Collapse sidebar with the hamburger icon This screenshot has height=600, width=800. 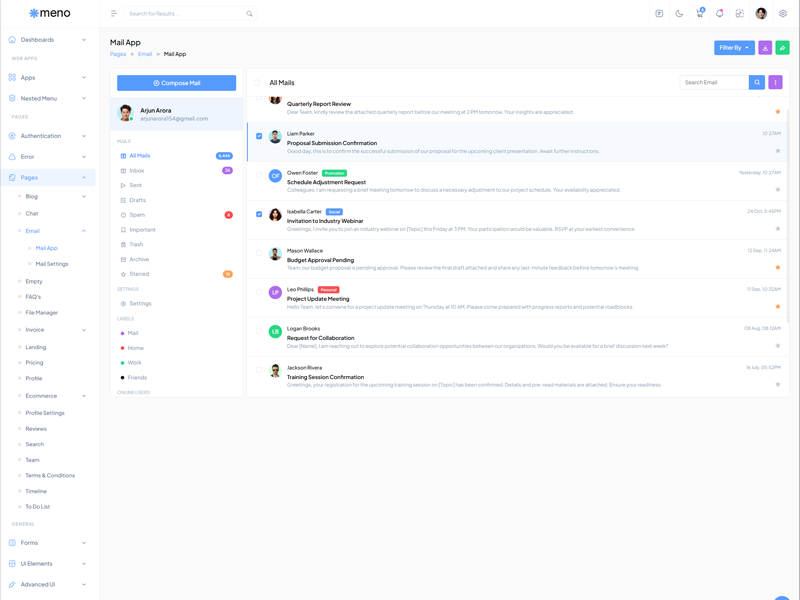[114, 14]
